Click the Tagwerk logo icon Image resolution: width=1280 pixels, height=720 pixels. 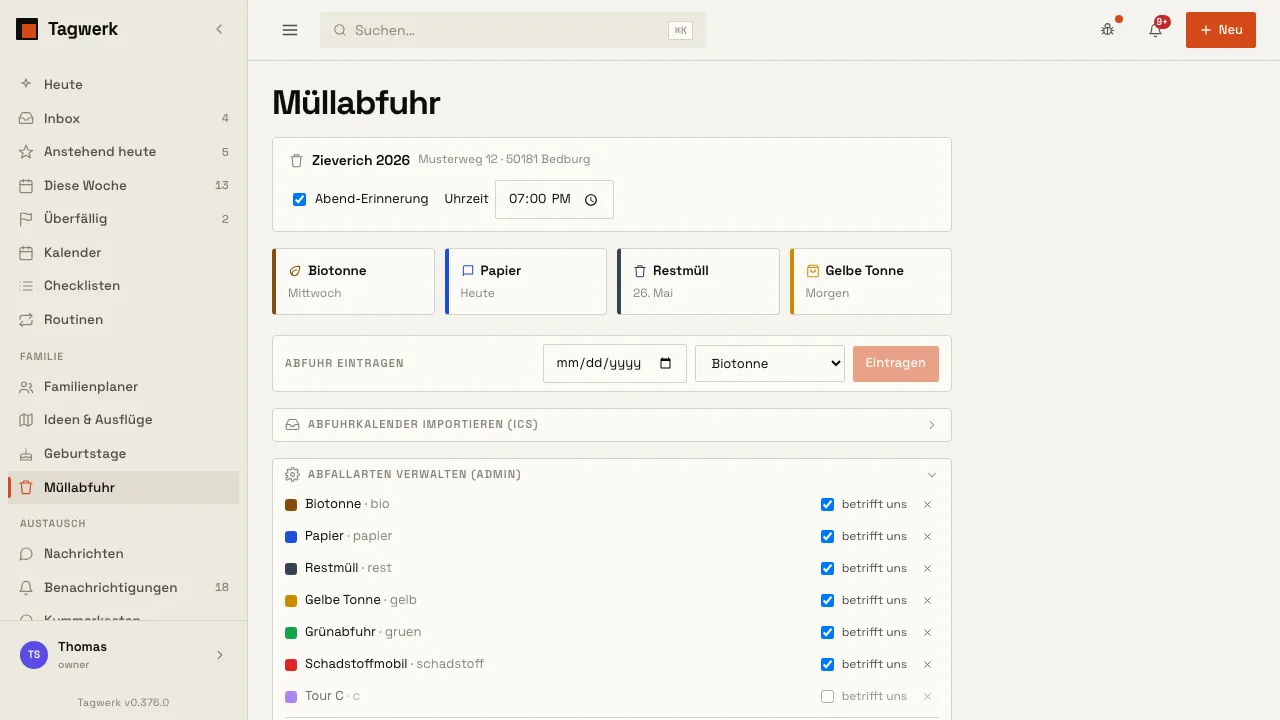[x=27, y=30]
